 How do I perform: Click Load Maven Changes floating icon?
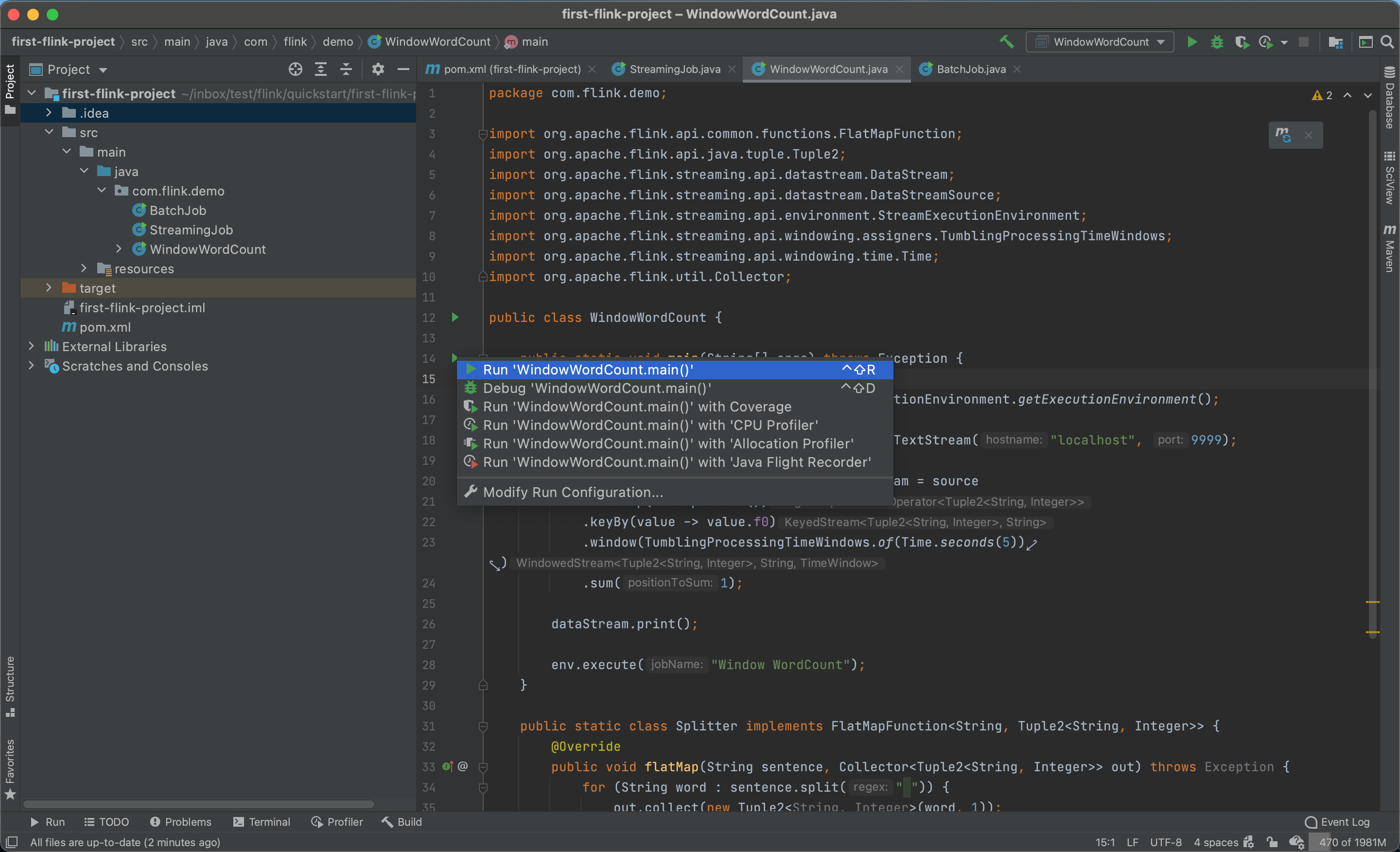pyautogui.click(x=1283, y=135)
